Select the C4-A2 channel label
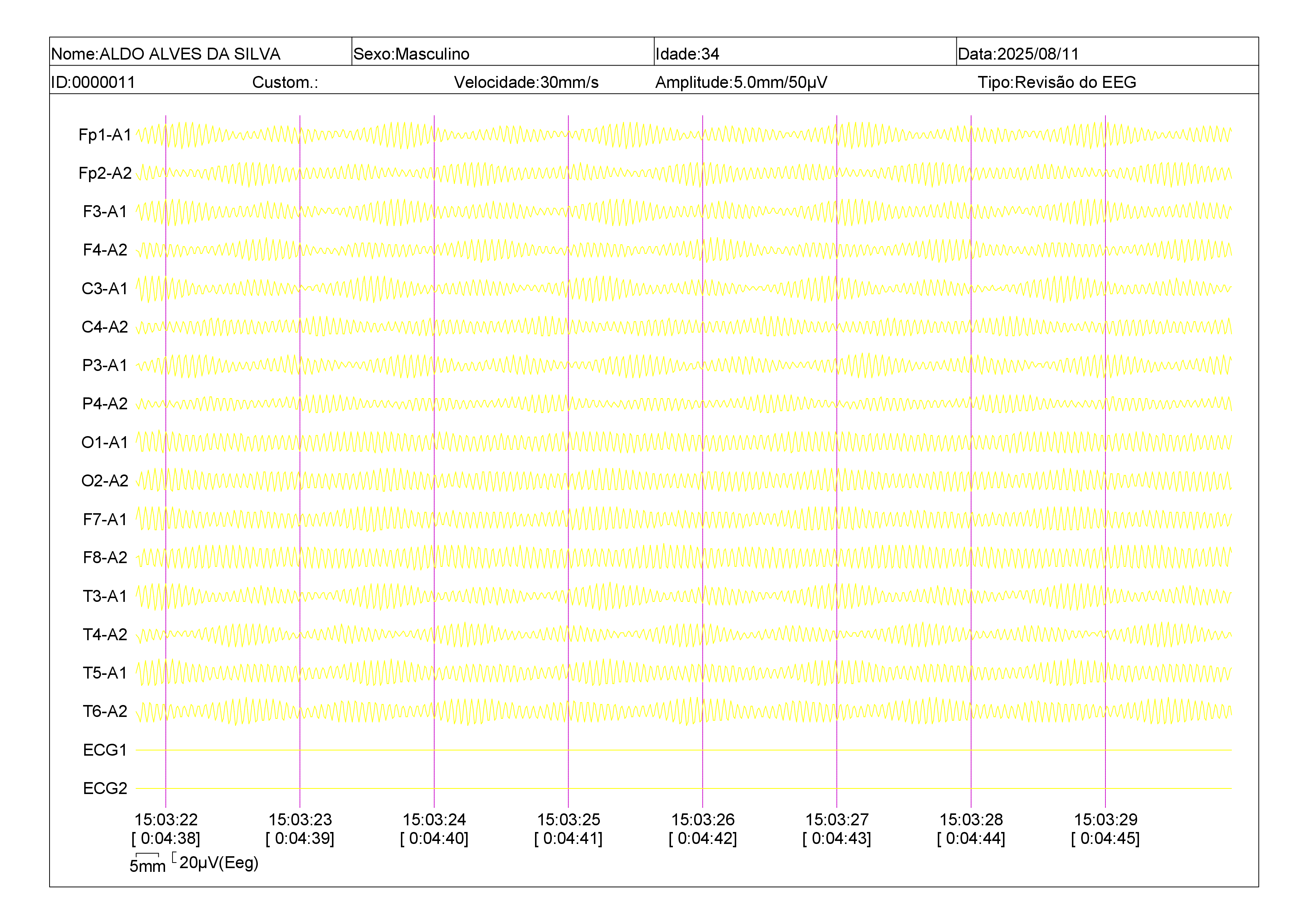Viewport: 1307px width, 924px height. pos(105,327)
